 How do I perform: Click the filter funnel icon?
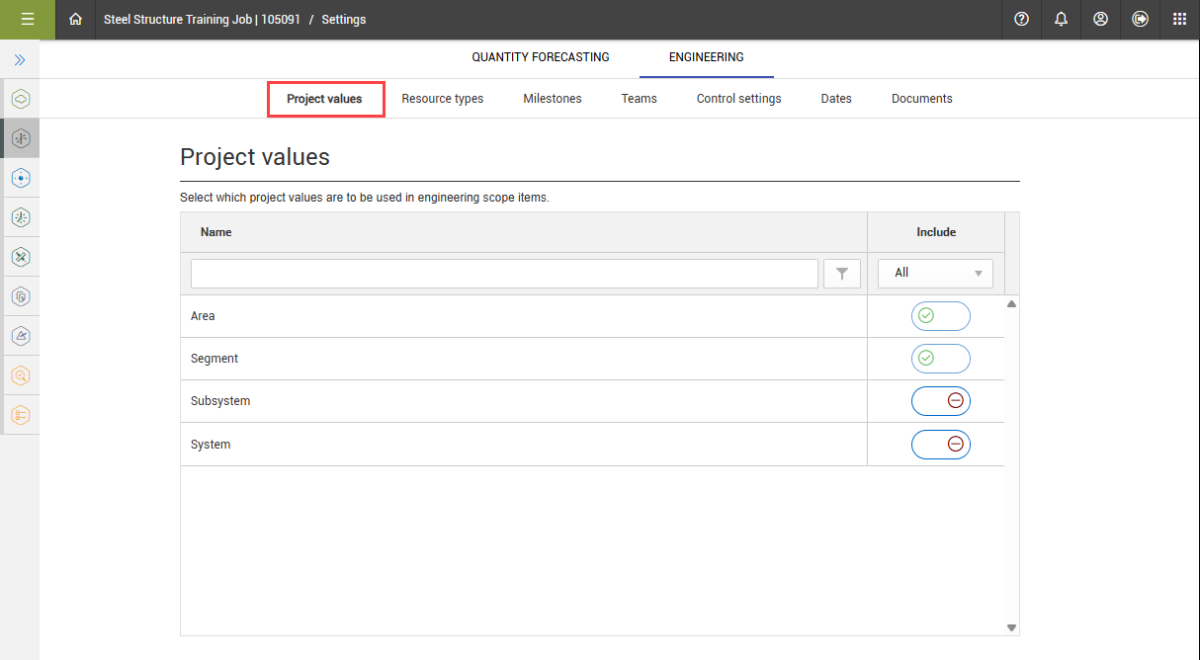point(842,273)
